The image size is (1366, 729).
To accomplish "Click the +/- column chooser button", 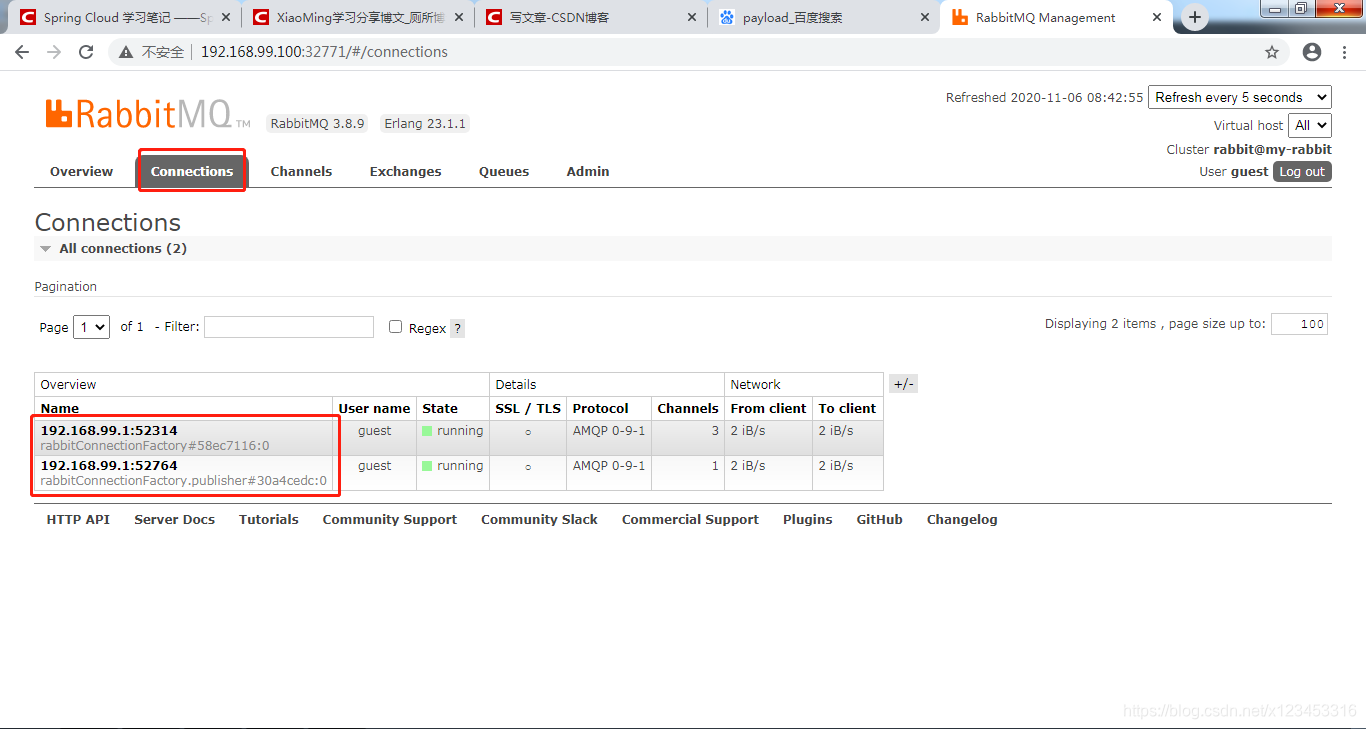I will coord(903,384).
